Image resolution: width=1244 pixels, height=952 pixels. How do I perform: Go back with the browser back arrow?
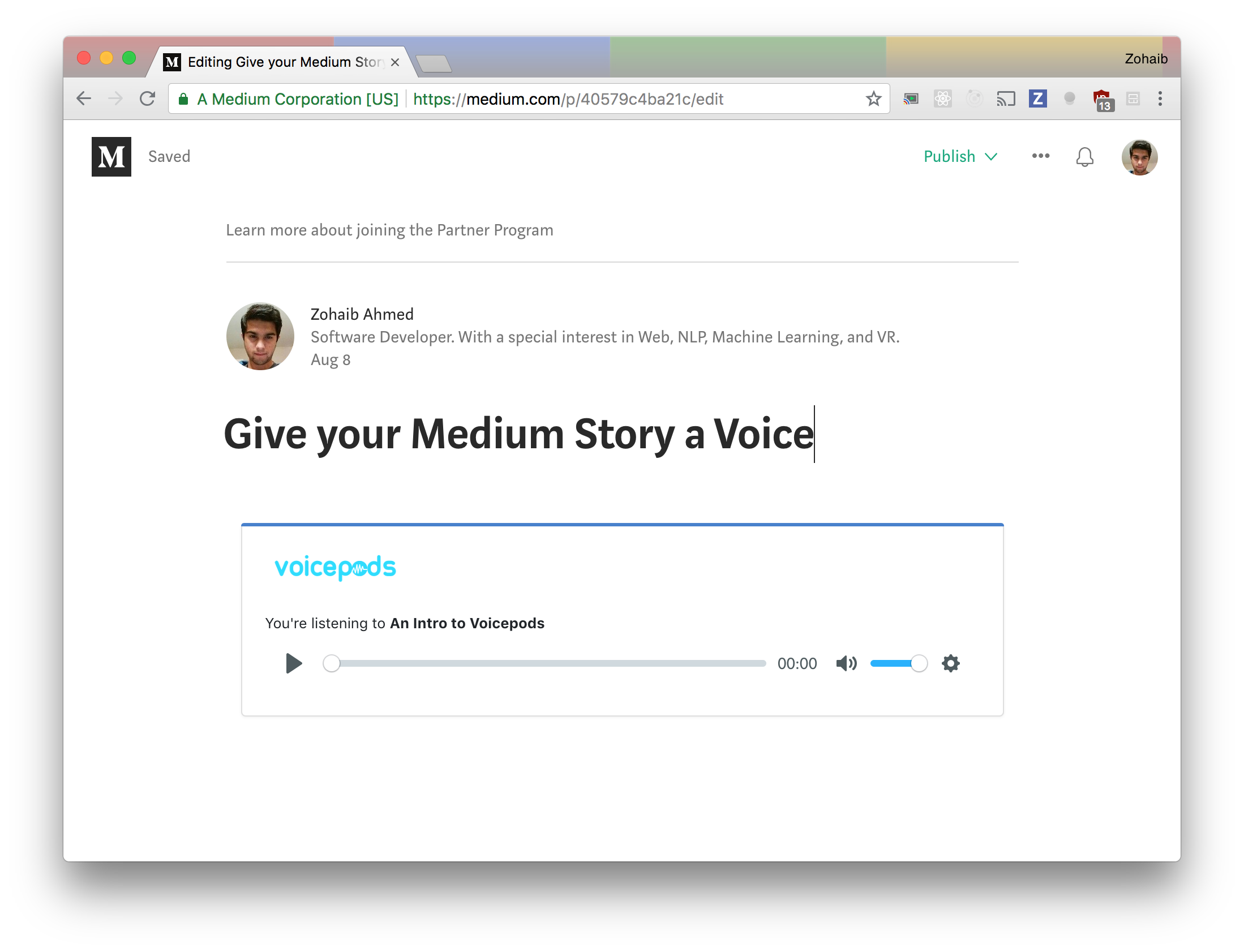click(84, 98)
